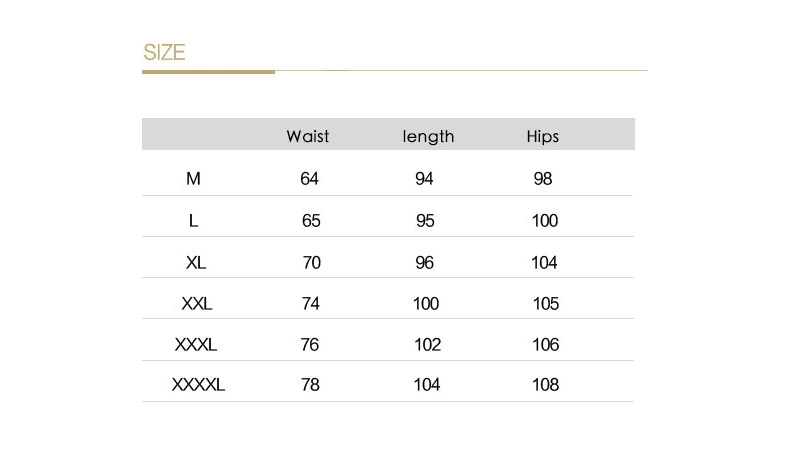
Task: Click hips value 98 for size M
Action: (543, 178)
